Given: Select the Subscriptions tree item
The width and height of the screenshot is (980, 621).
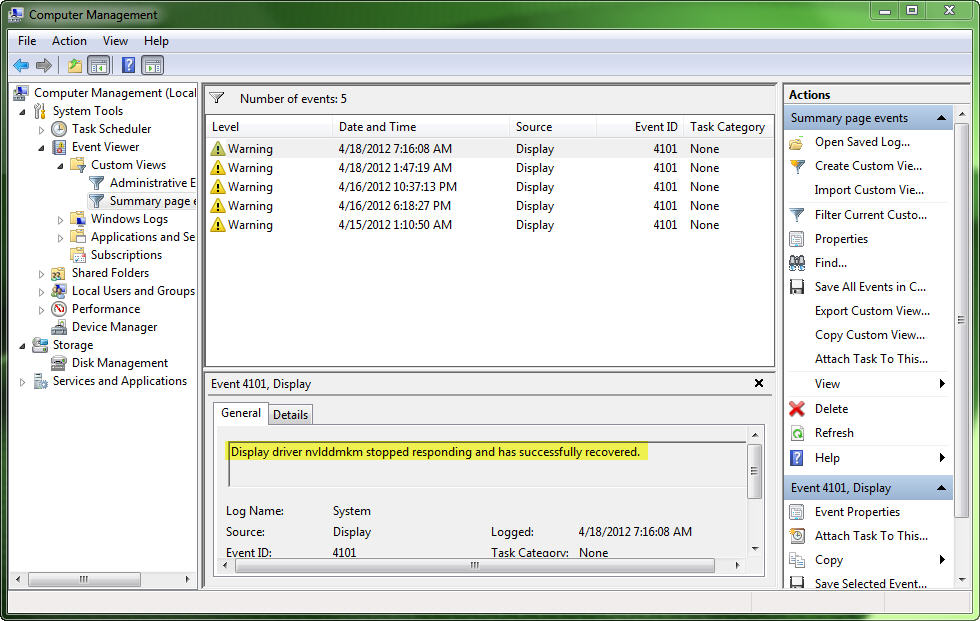Looking at the screenshot, I should tap(126, 255).
